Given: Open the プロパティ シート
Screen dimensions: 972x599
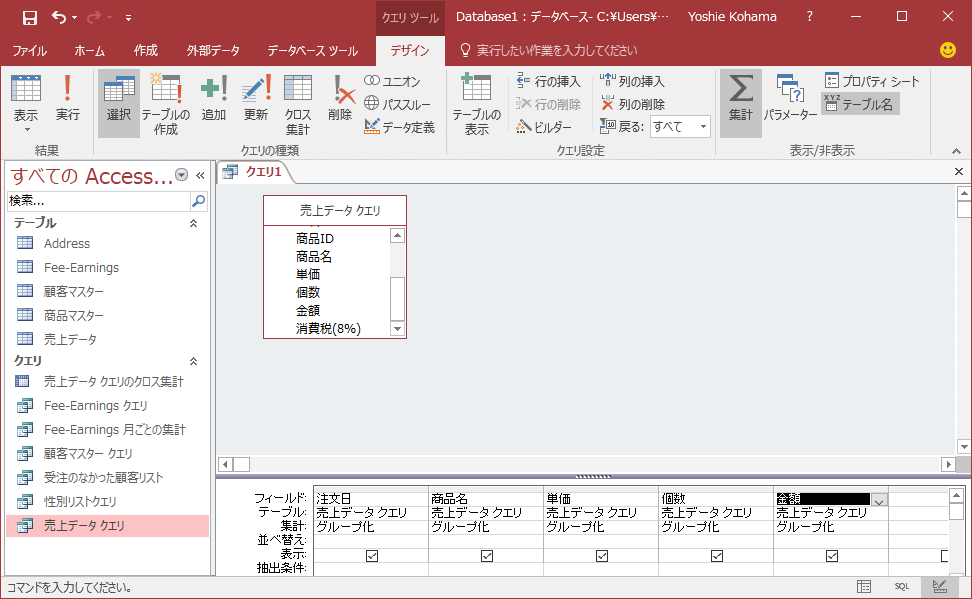Looking at the screenshot, I should [x=871, y=81].
